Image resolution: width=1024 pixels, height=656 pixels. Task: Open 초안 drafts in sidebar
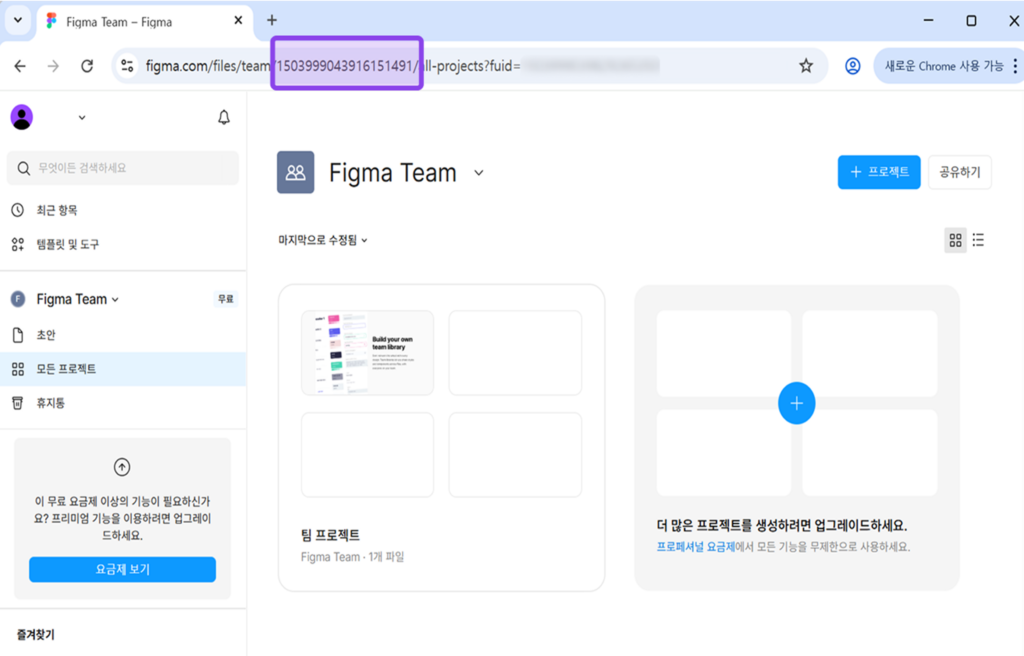pyautogui.click(x=46, y=335)
